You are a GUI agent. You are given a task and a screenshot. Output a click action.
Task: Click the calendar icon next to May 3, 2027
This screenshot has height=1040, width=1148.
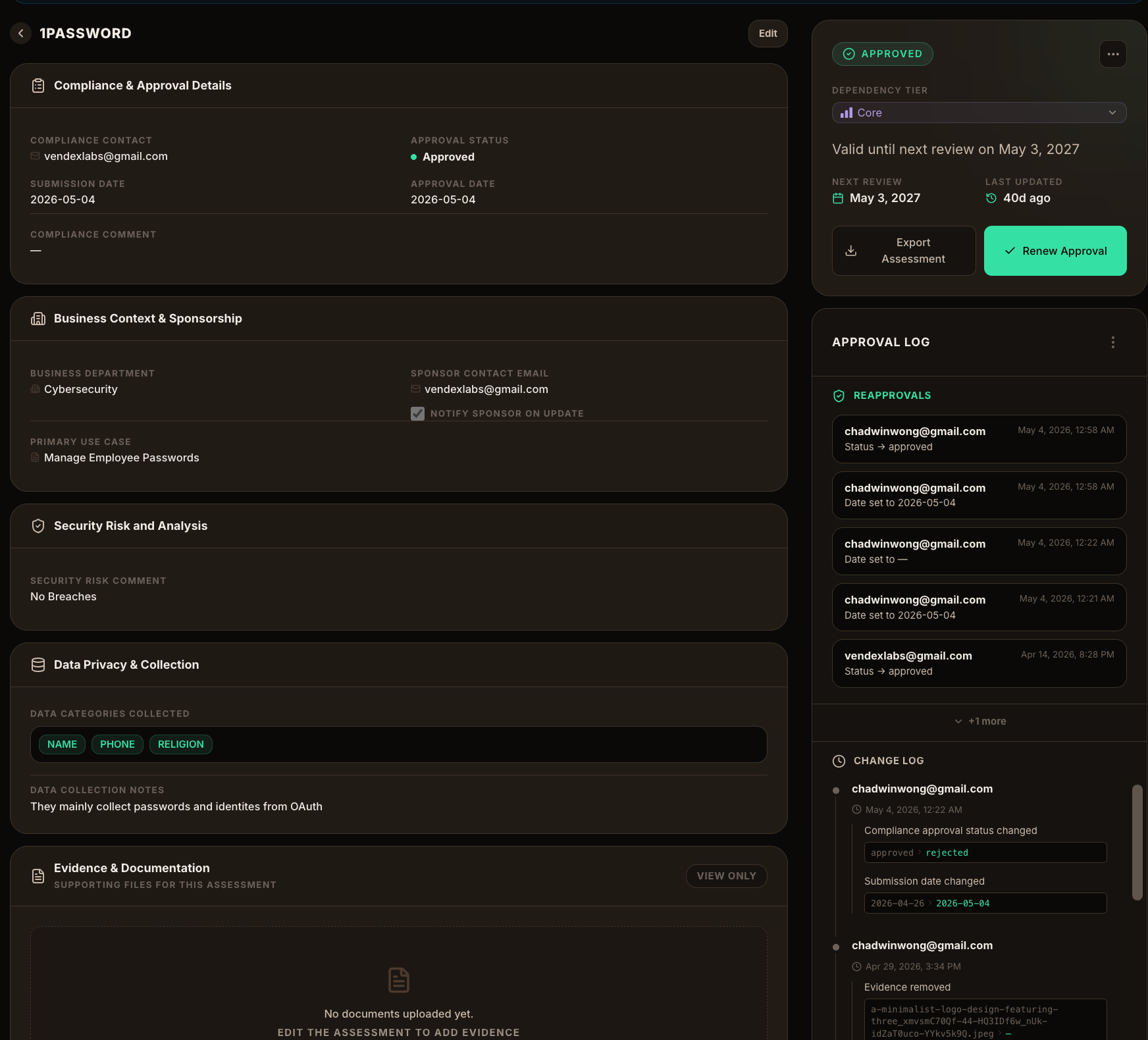[x=838, y=198]
